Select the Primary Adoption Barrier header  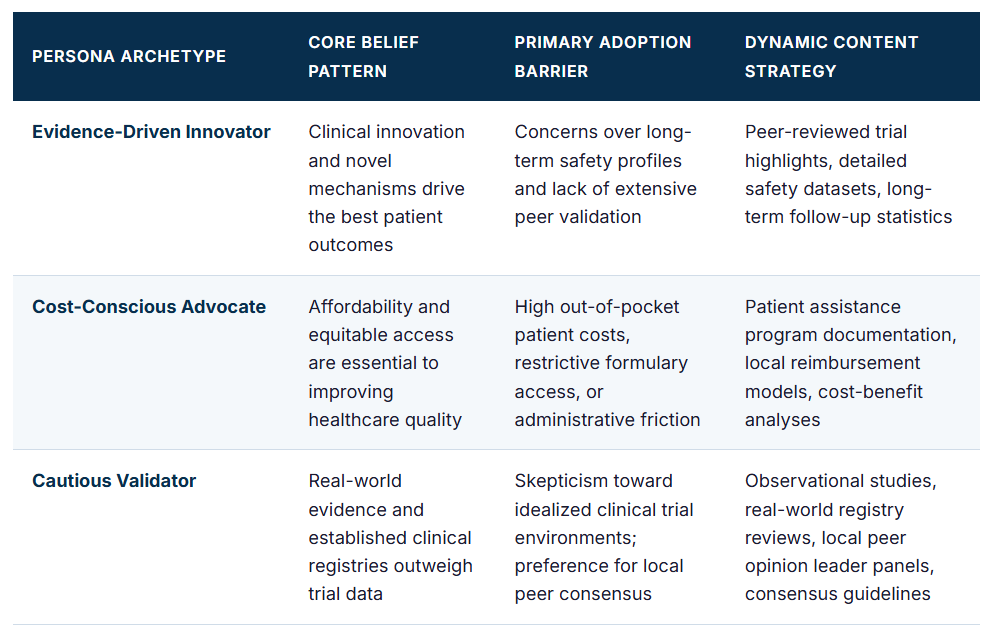602,56
